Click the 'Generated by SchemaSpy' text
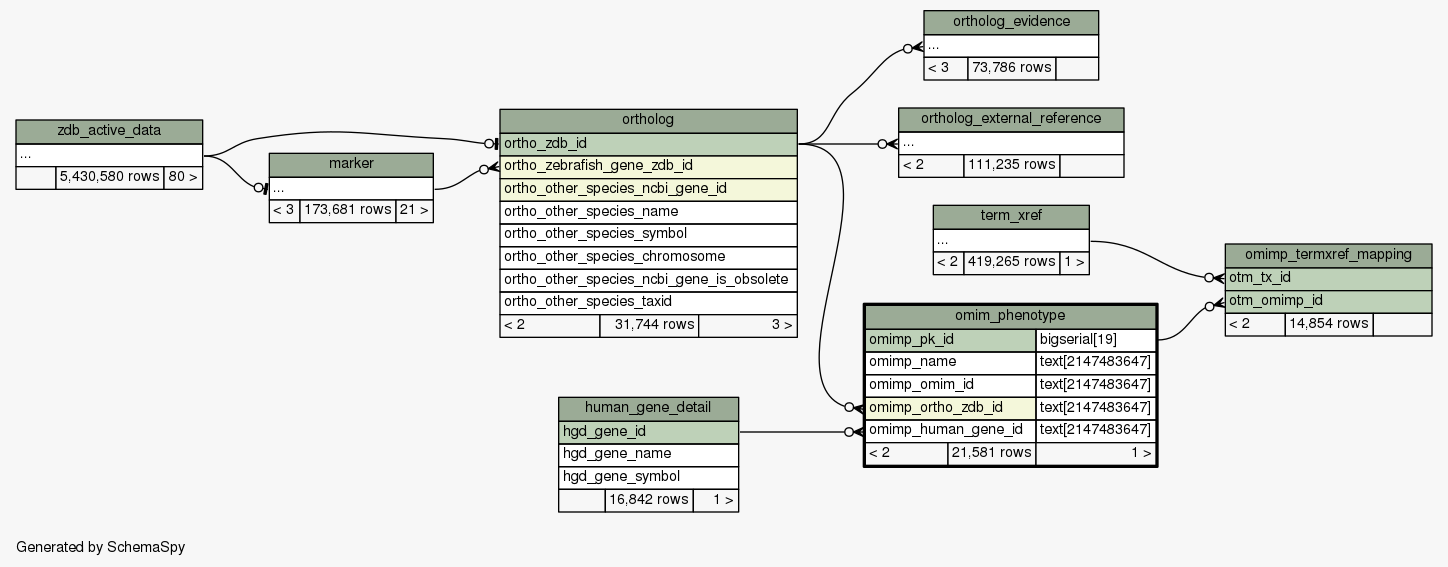Viewport: 1448px width, 567px height. [101, 547]
